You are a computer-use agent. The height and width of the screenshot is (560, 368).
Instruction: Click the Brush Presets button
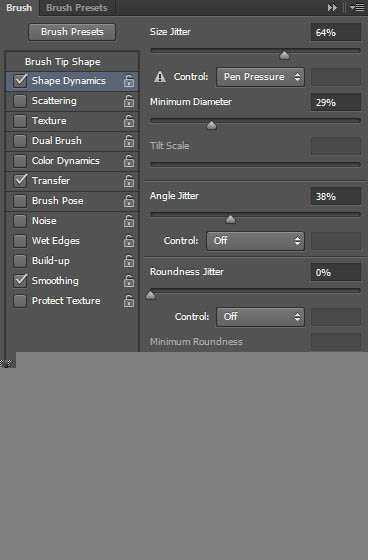tap(72, 32)
